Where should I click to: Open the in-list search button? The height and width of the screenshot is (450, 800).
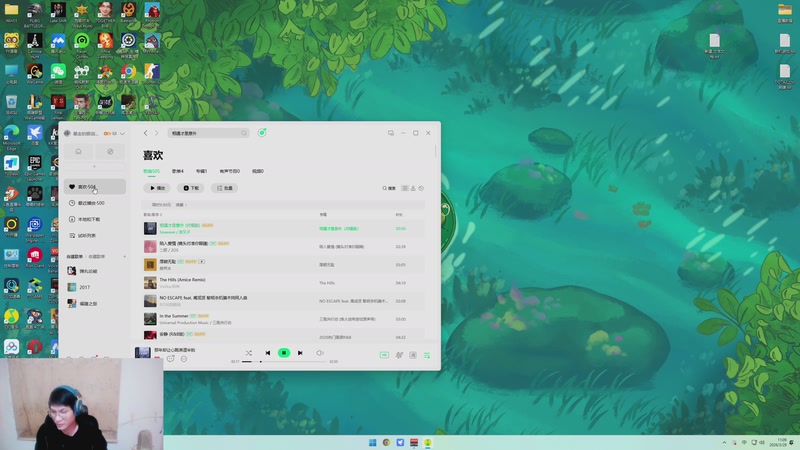(x=389, y=188)
